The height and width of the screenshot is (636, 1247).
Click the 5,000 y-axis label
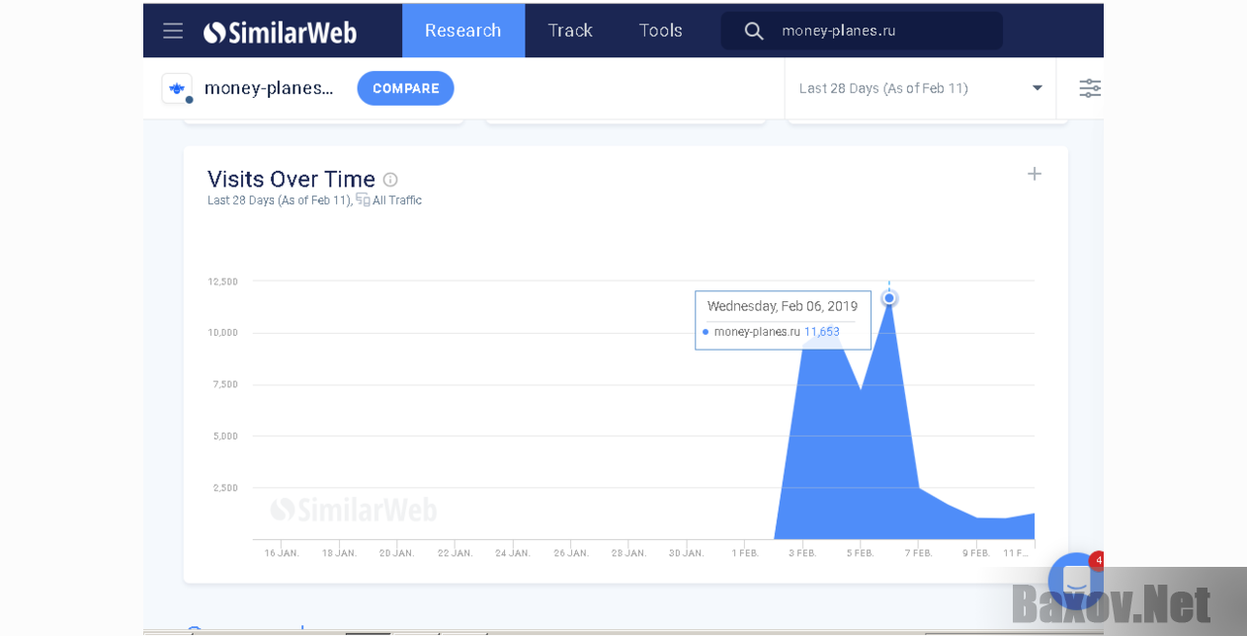click(225, 437)
